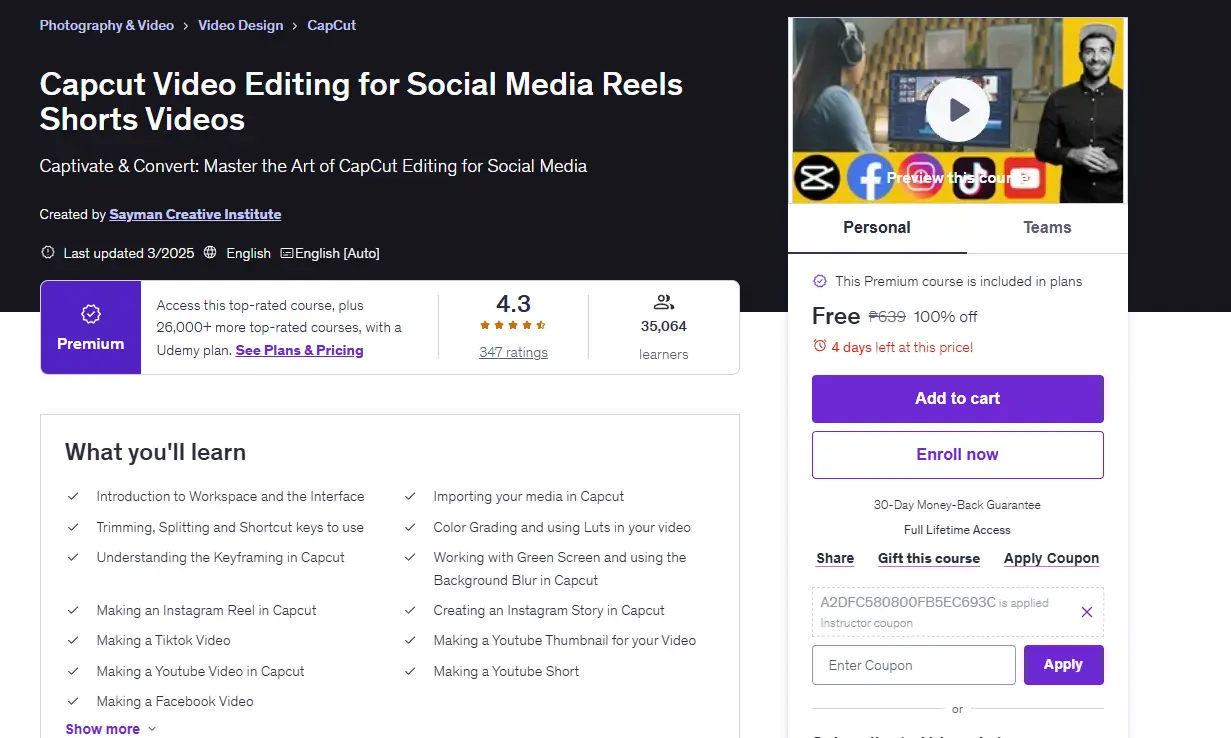The width and height of the screenshot is (1231, 738).
Task: Click checkmark beside Introduction to Workspace
Action: click(x=73, y=496)
